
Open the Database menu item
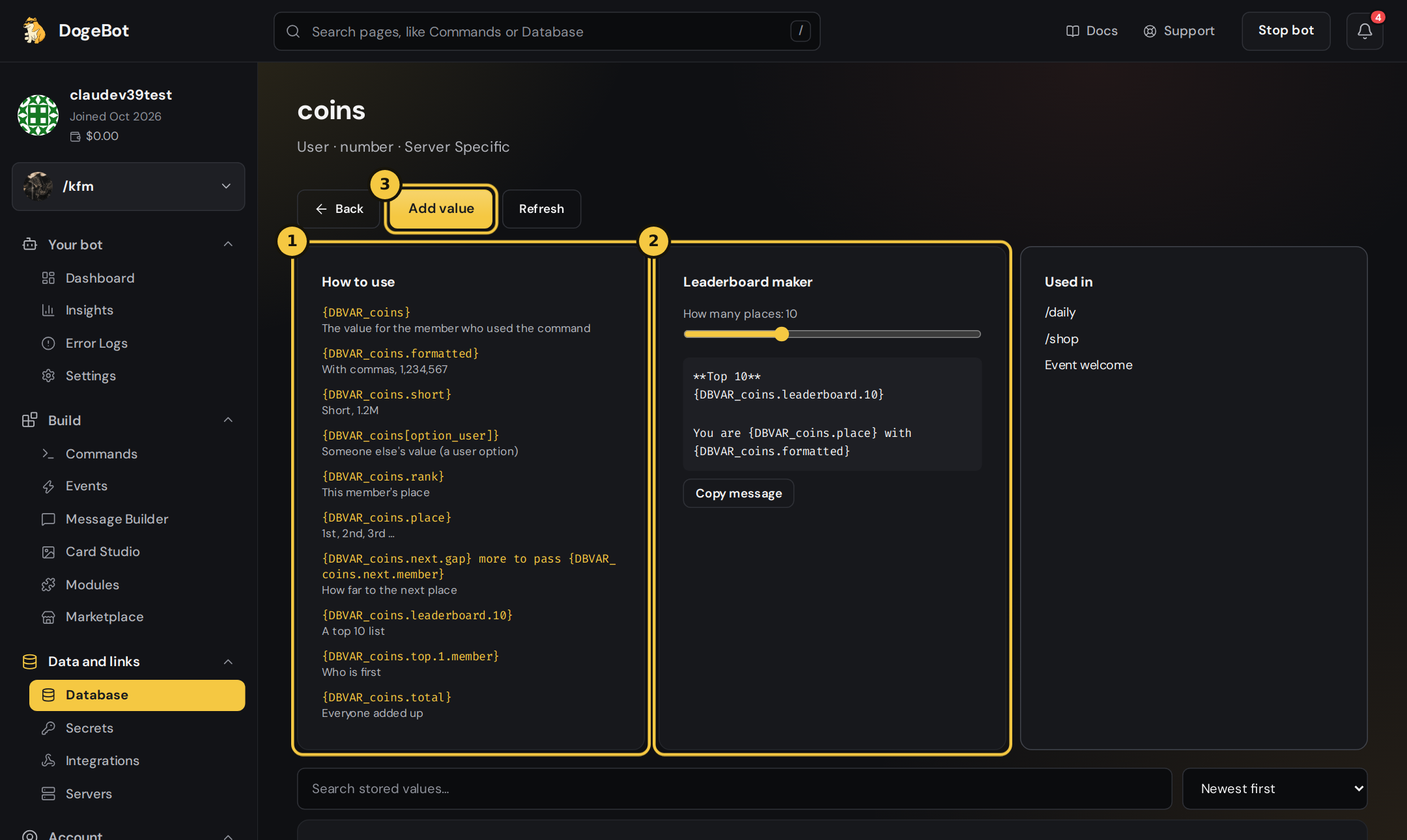[x=137, y=695]
